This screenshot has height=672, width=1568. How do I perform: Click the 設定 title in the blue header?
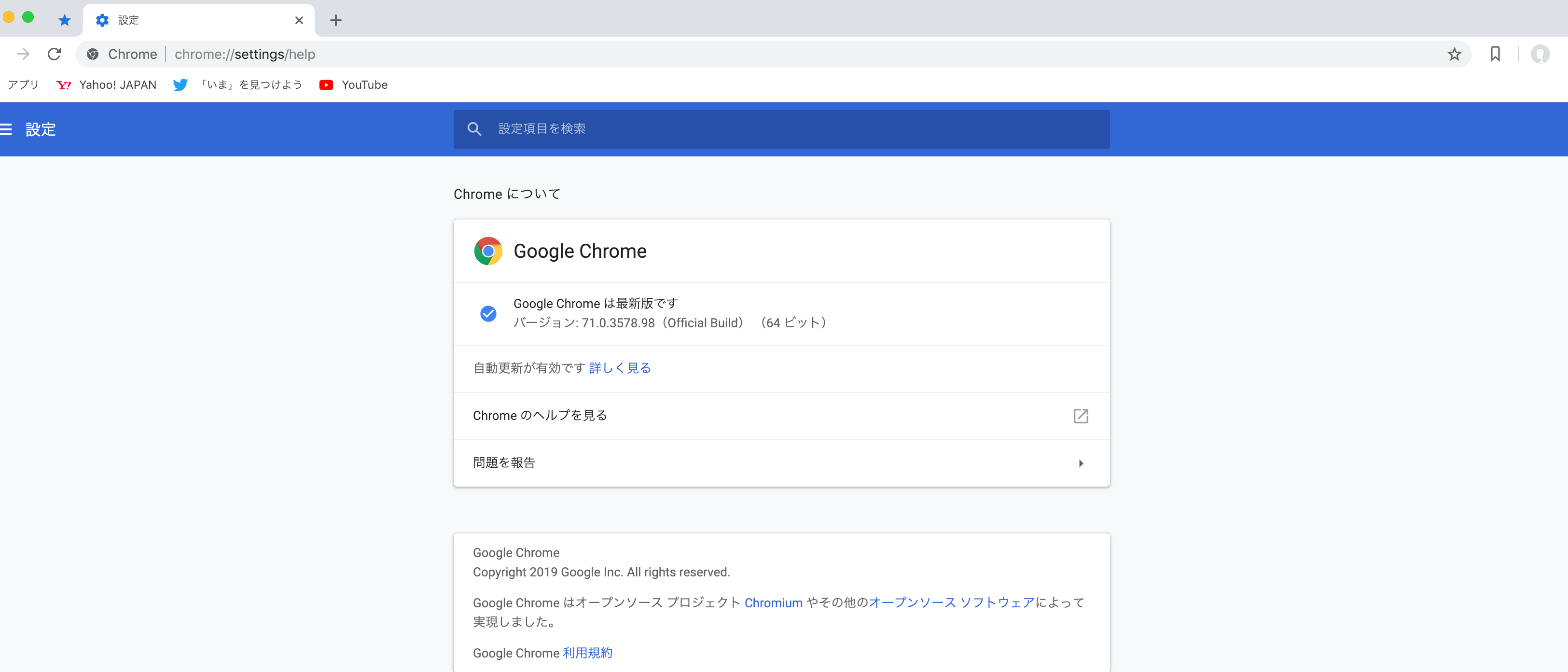tap(40, 129)
